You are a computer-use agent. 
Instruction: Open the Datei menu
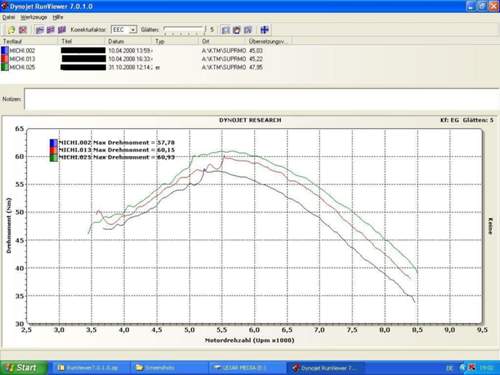8,17
